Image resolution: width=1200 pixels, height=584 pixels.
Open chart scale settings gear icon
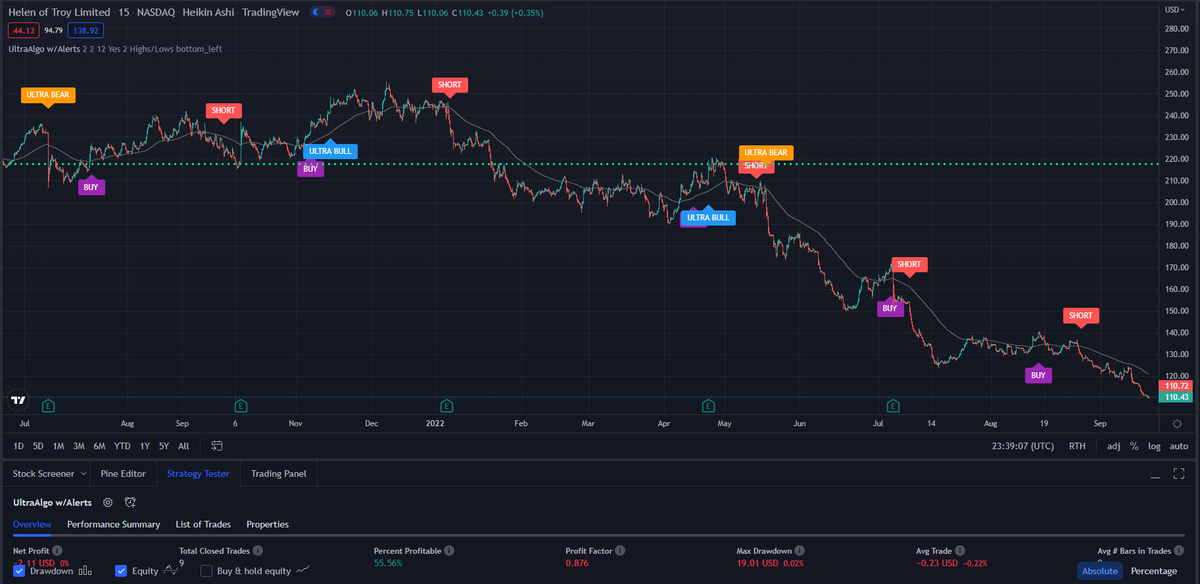point(1177,424)
